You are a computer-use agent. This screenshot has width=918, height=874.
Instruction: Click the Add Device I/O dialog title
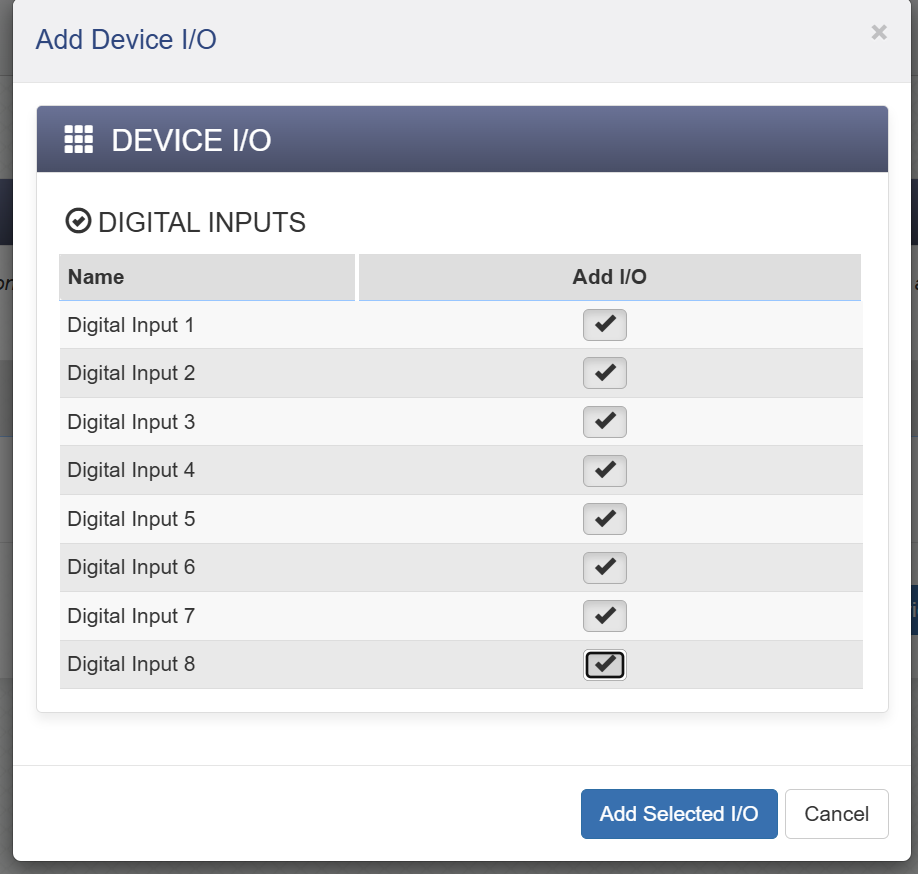coord(126,40)
